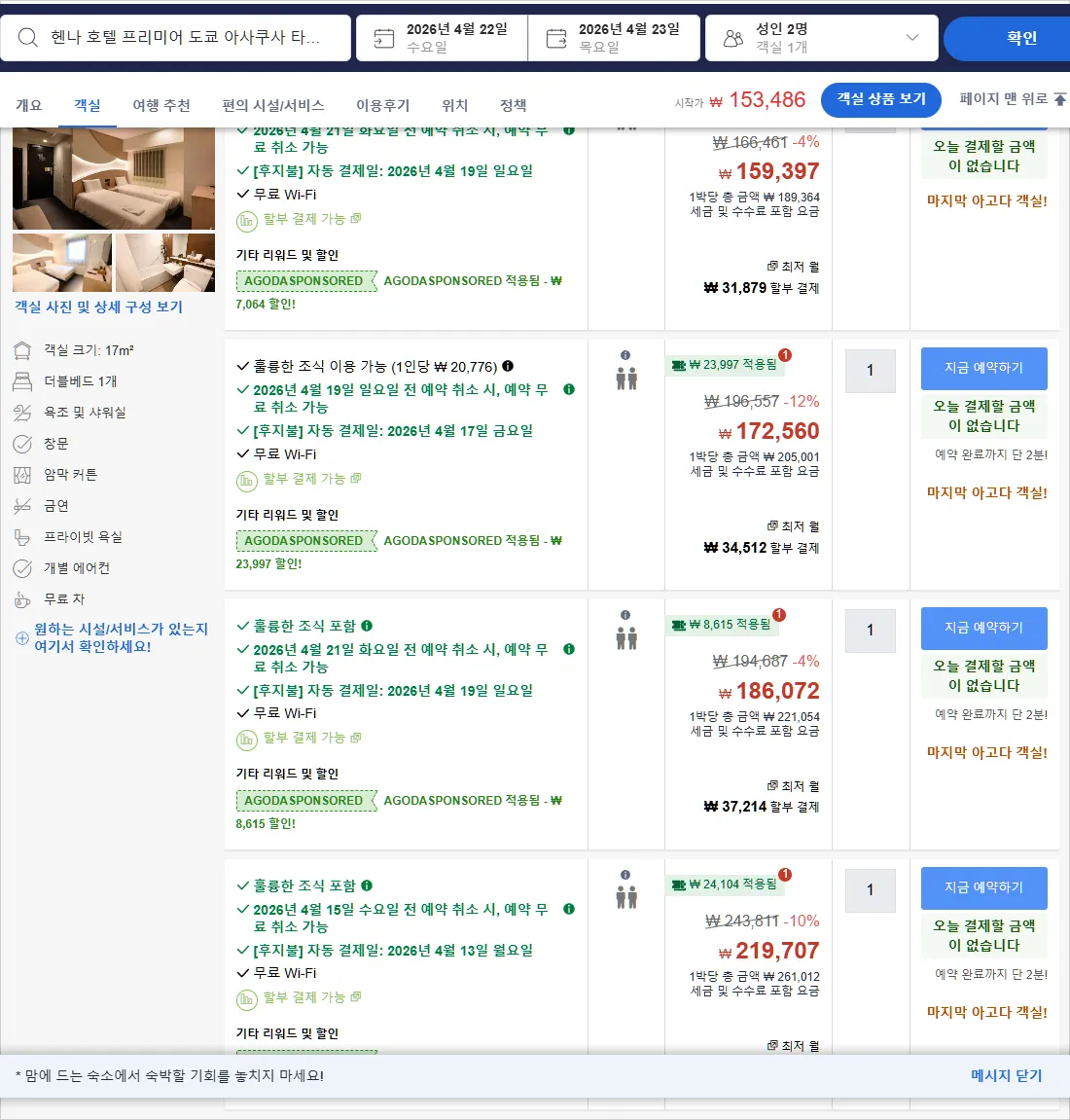Screen dimensions: 1070x1120
Task: Click the ₩23,997 적용됨 coupon badge
Action: click(x=726, y=365)
